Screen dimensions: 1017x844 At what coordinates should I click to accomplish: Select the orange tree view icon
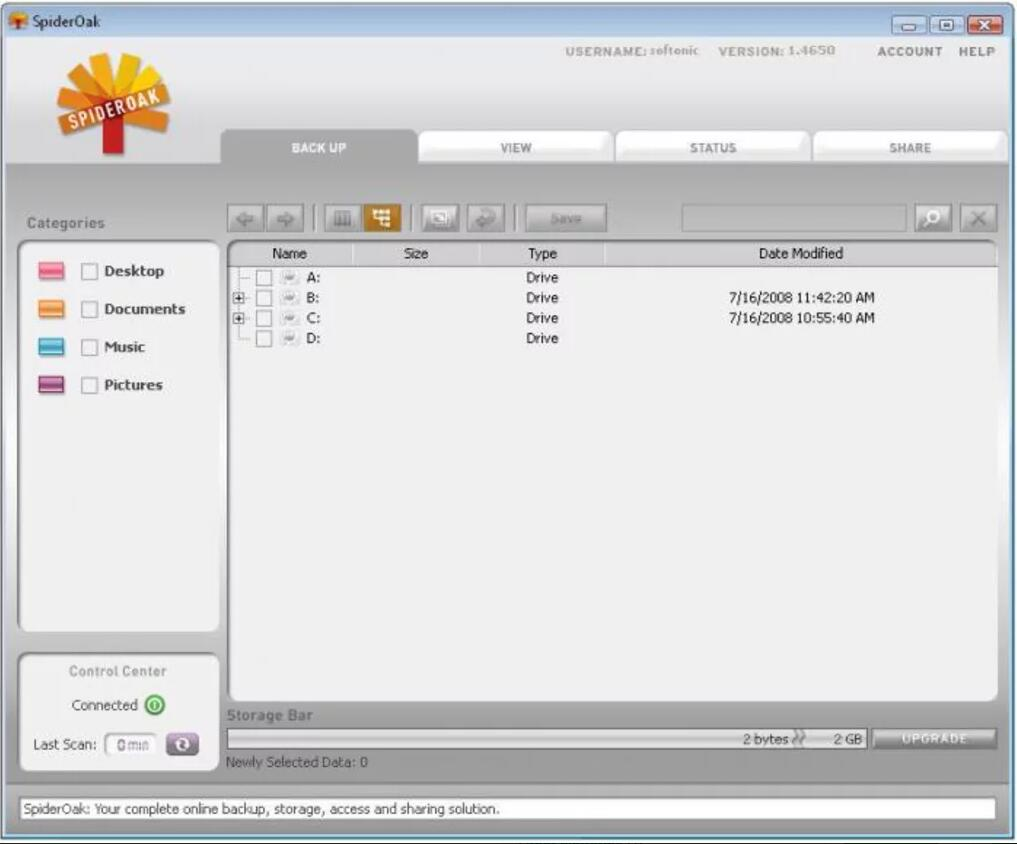(382, 218)
